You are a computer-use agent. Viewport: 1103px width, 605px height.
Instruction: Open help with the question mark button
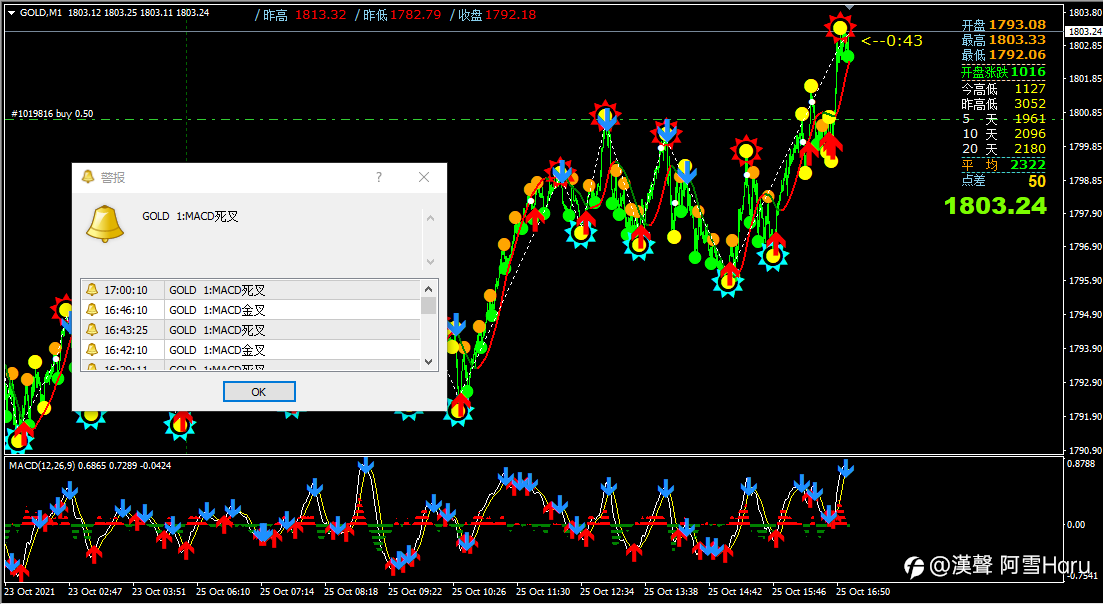[379, 177]
